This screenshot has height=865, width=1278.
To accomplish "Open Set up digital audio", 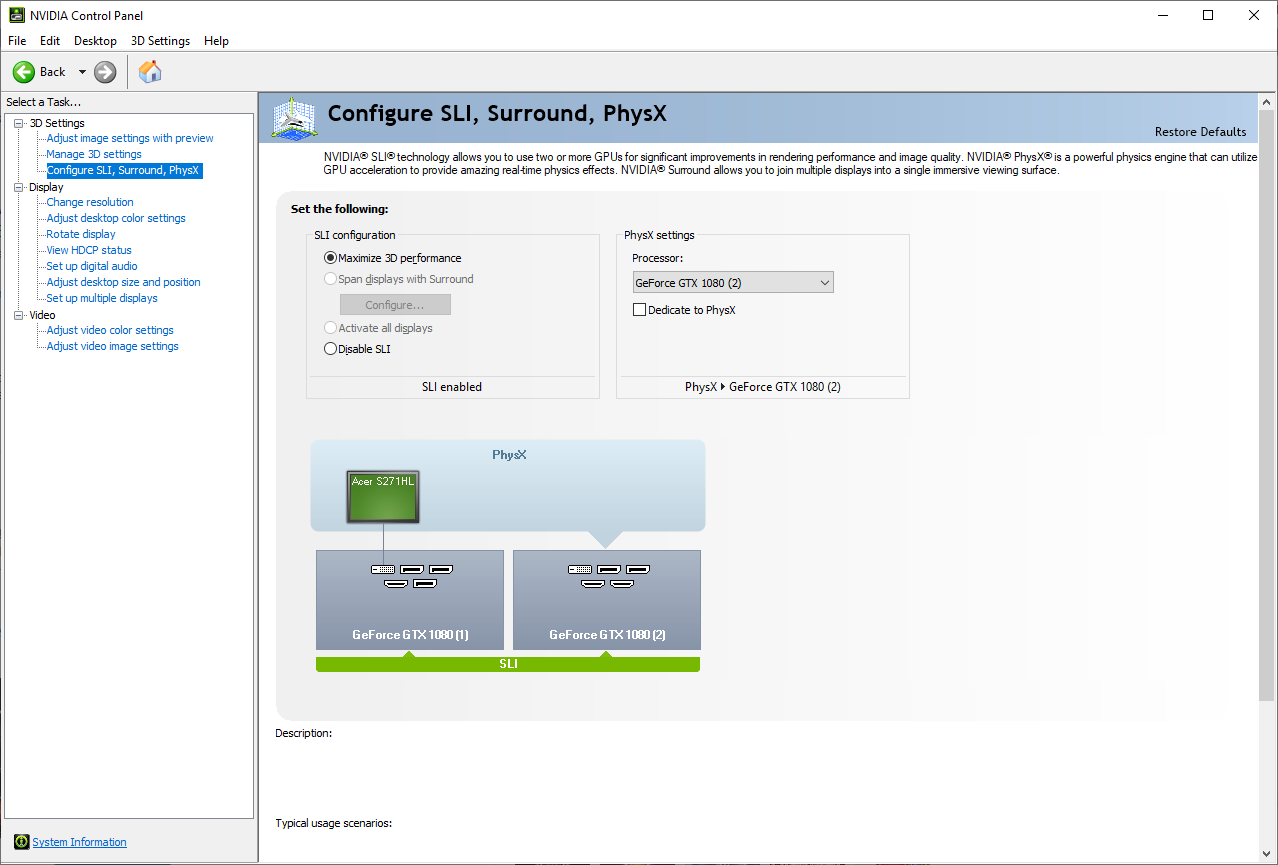I will point(92,266).
